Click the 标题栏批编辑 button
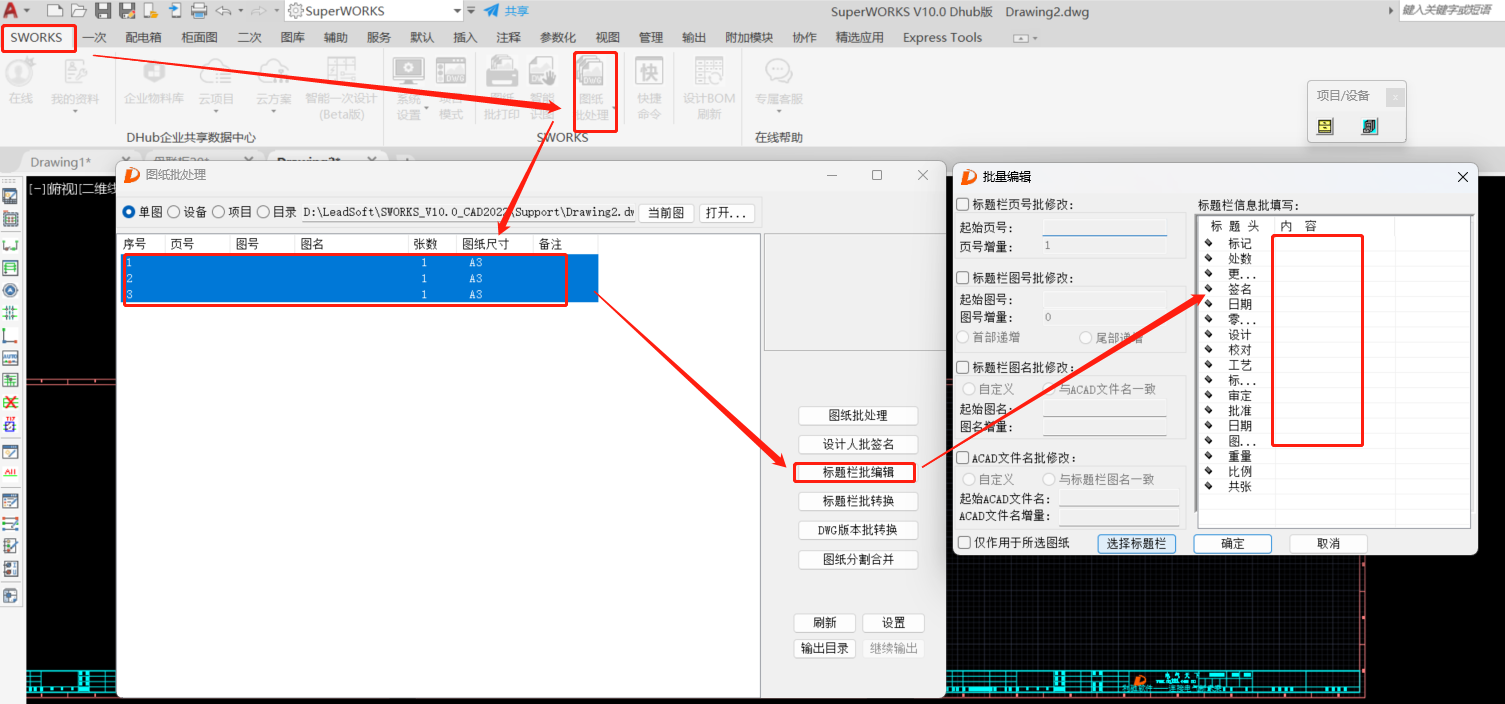This screenshot has height=704, width=1505. (x=858, y=472)
